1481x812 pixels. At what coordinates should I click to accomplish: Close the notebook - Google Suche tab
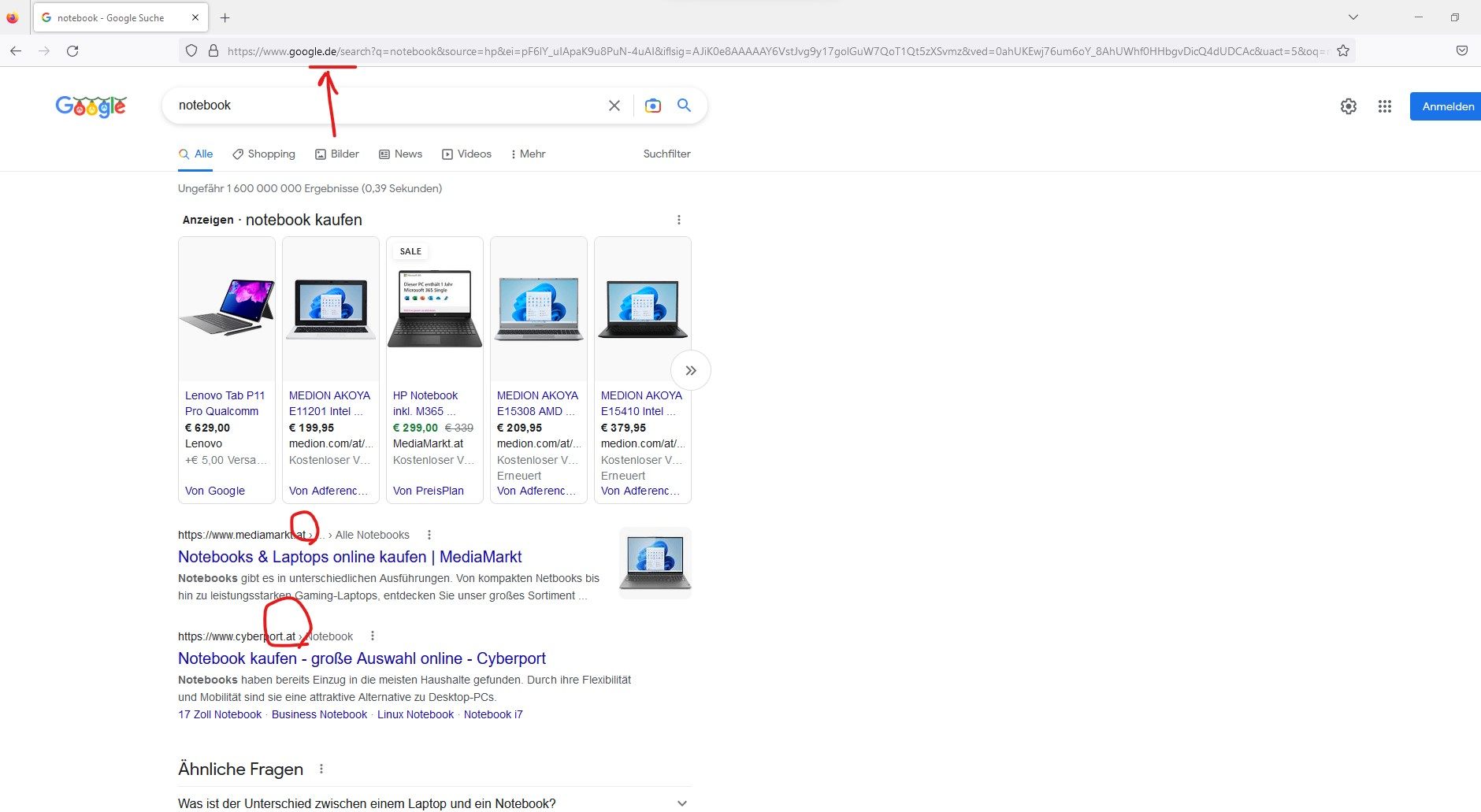click(x=195, y=17)
